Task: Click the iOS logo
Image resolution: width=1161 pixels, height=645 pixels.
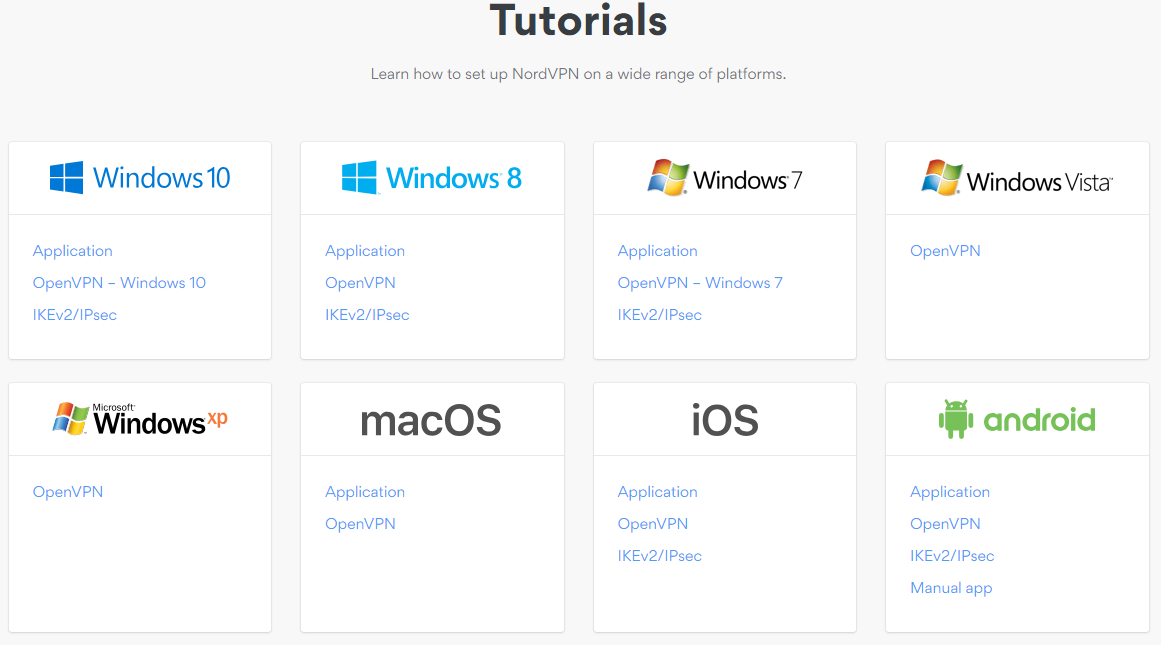Action: tap(725, 421)
